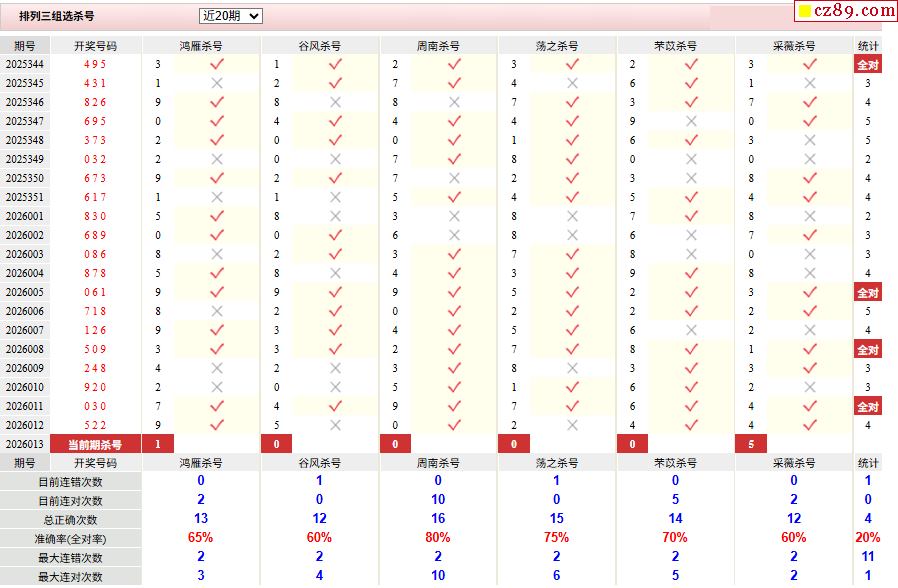This screenshot has height=588, width=898.
Task: Click 芣苡杀号 cross mark in row 2025347
Action: (x=691, y=121)
